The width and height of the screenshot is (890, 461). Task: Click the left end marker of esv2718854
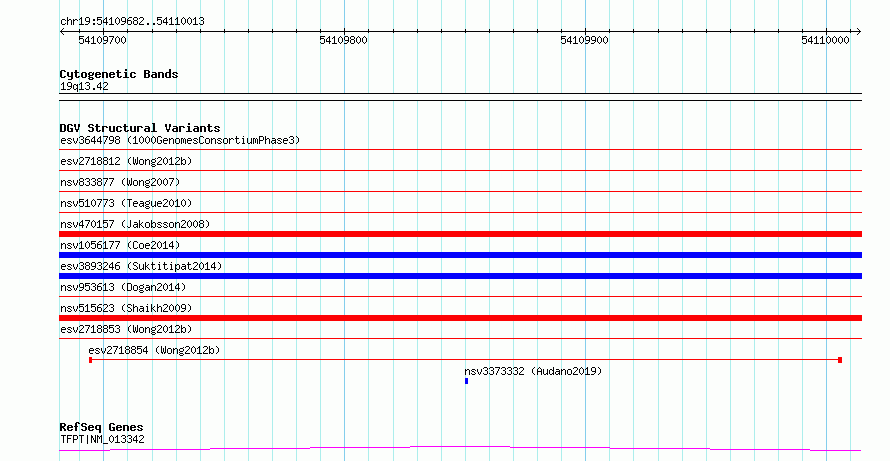(x=91, y=360)
